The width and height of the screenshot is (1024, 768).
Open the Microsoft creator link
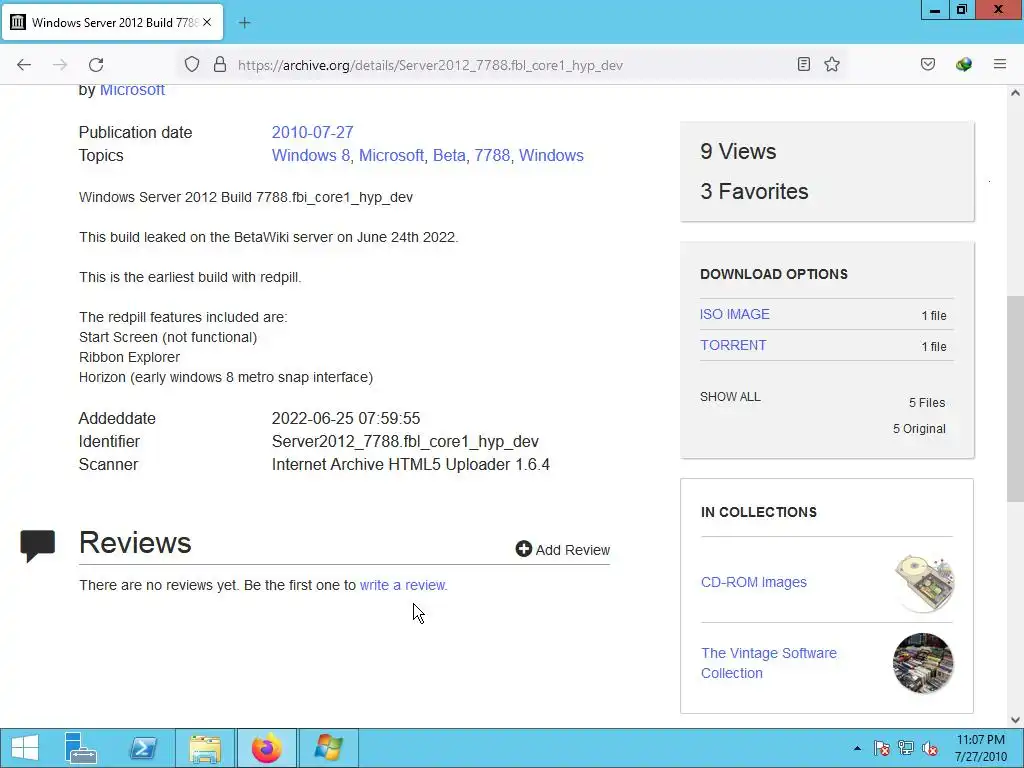[x=132, y=90]
